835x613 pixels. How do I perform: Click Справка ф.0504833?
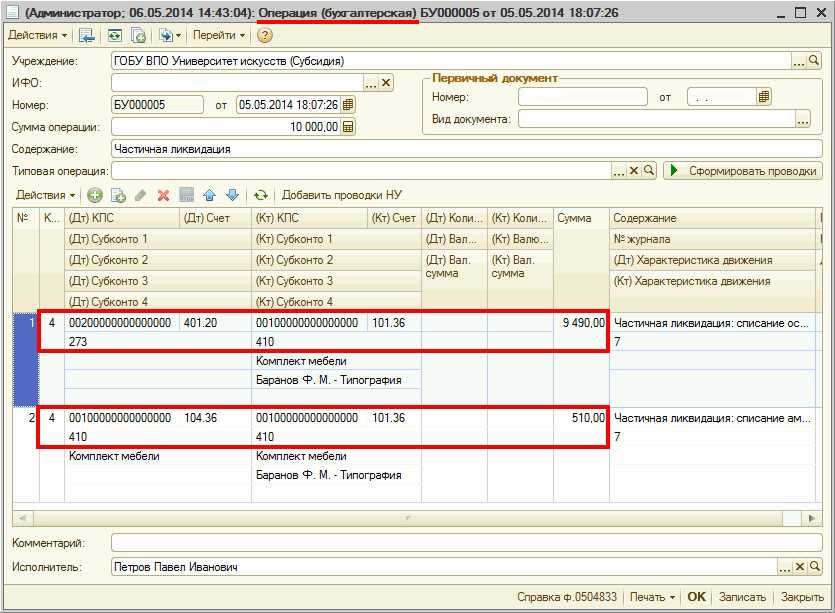(567, 598)
